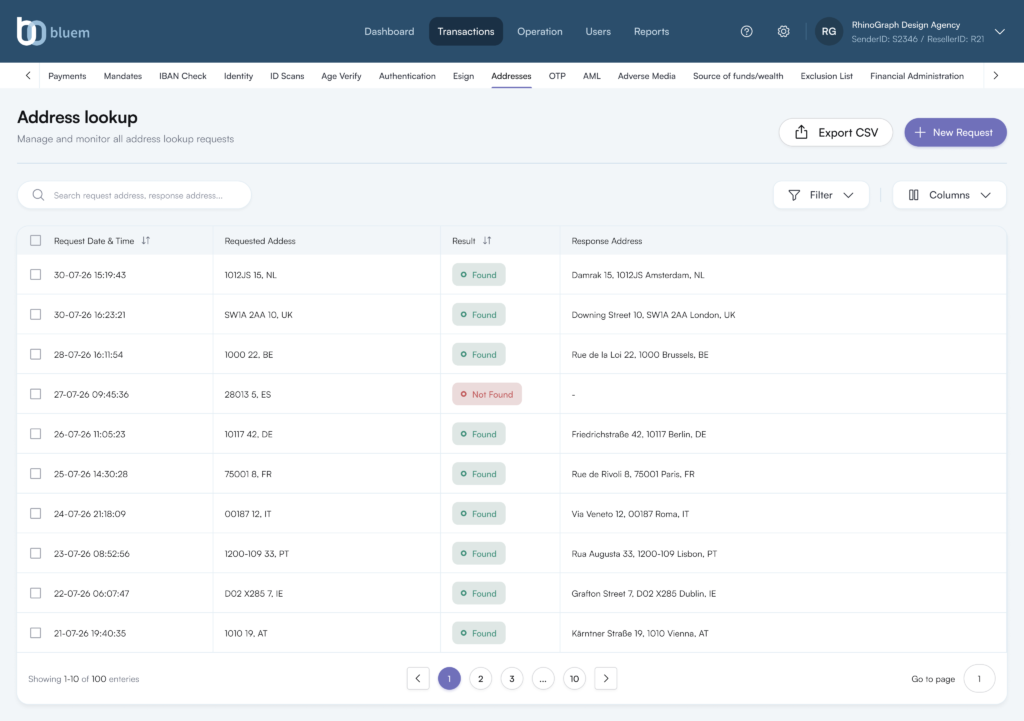
Task: Click the address search field
Action: [x=135, y=195]
